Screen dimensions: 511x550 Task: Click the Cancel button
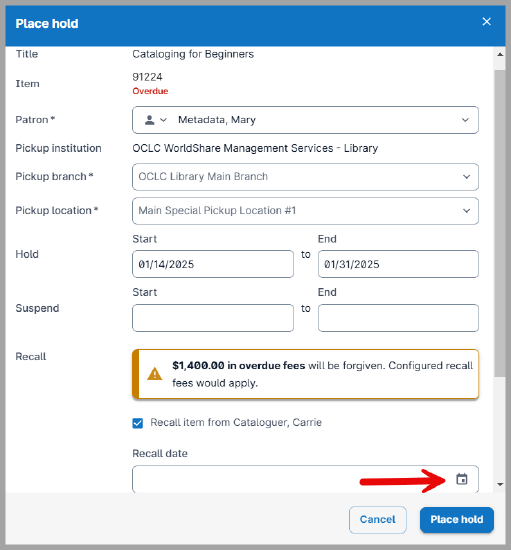378,519
